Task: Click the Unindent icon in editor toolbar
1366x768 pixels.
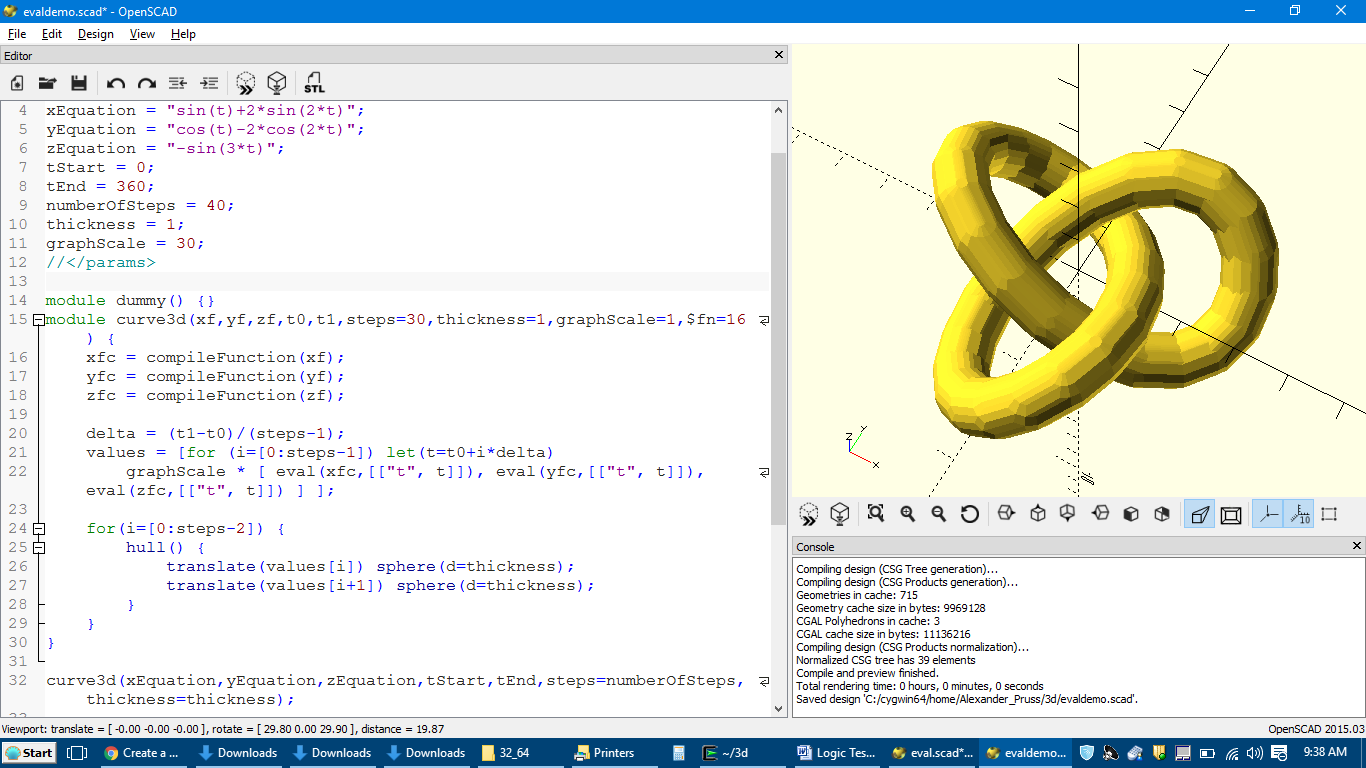Action: (178, 83)
